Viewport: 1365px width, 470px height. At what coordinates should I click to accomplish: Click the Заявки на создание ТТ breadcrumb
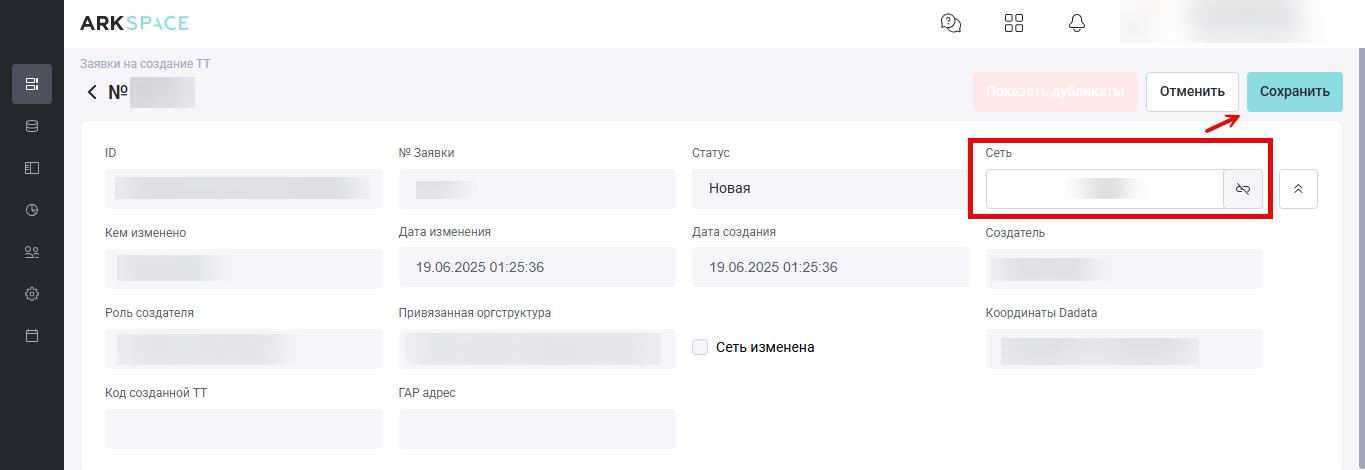145,64
